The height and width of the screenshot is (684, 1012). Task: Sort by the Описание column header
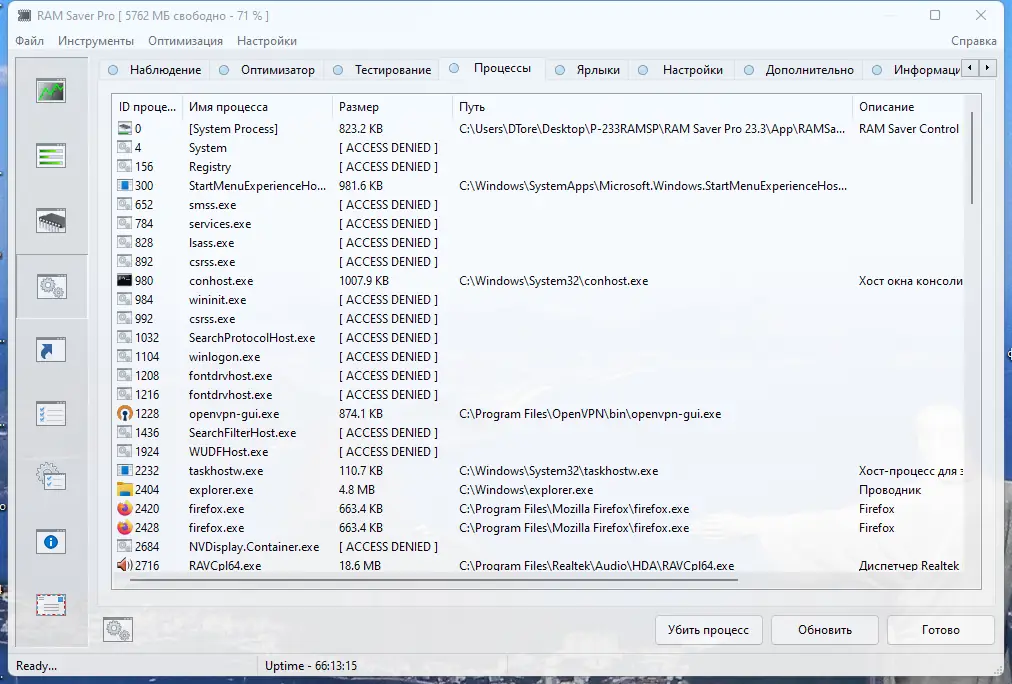point(908,107)
